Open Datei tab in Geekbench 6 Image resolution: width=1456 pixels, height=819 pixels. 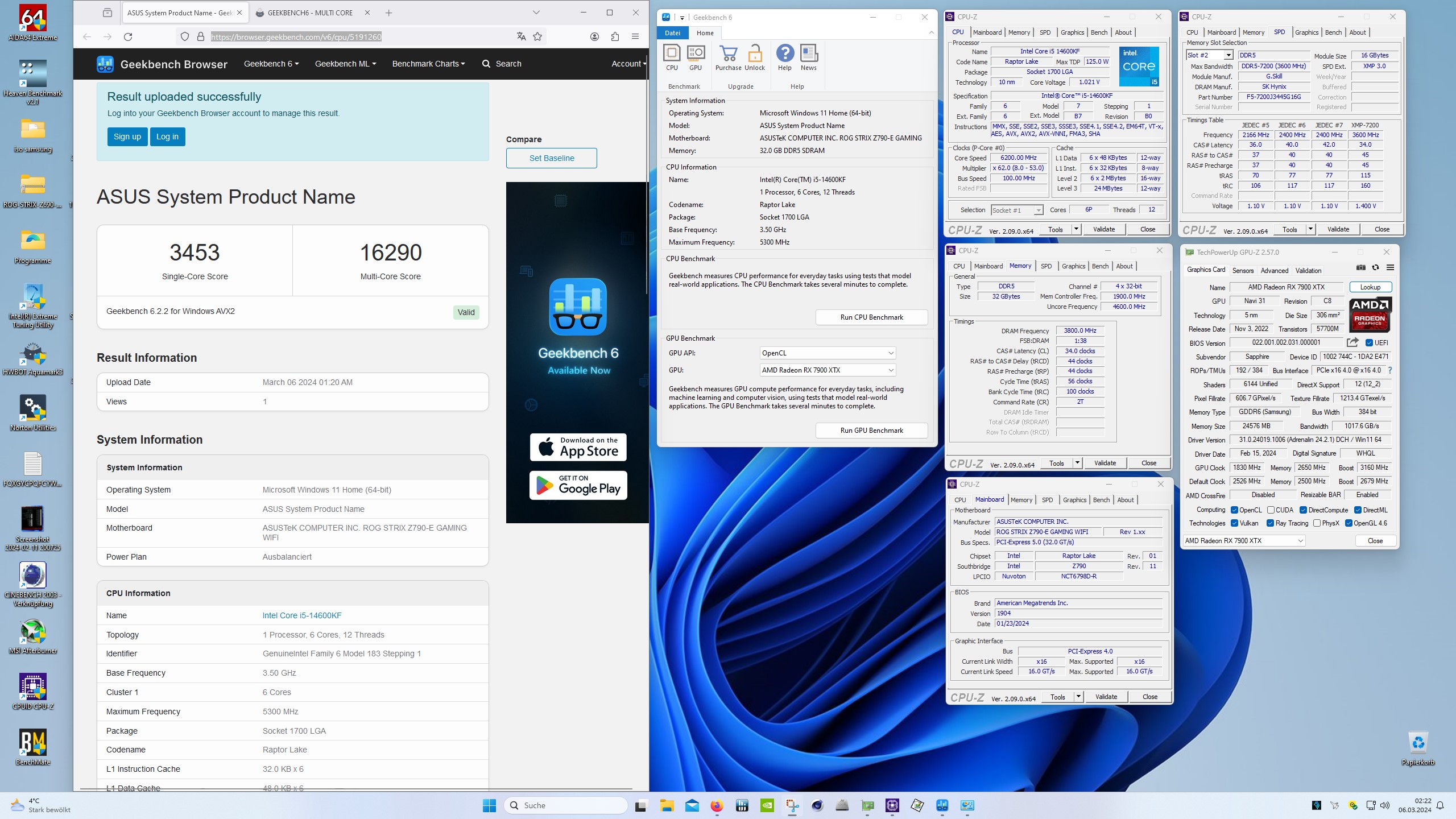[672, 33]
